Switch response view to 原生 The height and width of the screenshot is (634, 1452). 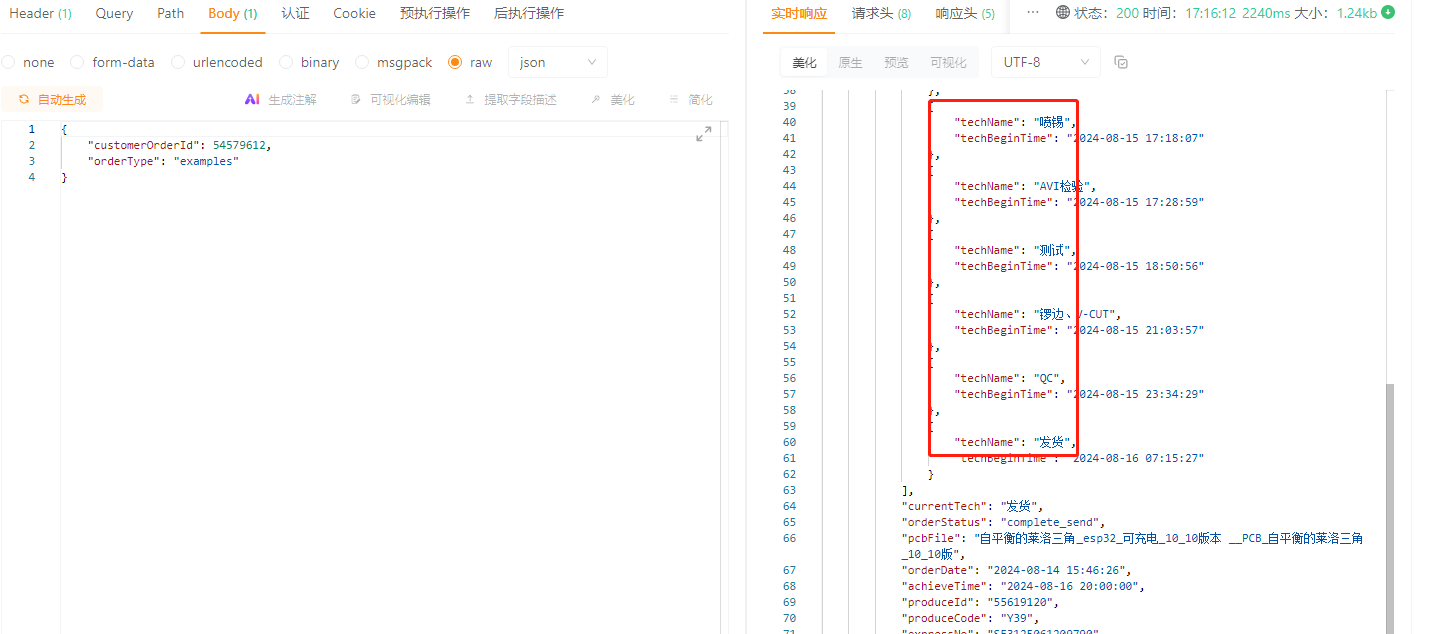[x=850, y=62]
